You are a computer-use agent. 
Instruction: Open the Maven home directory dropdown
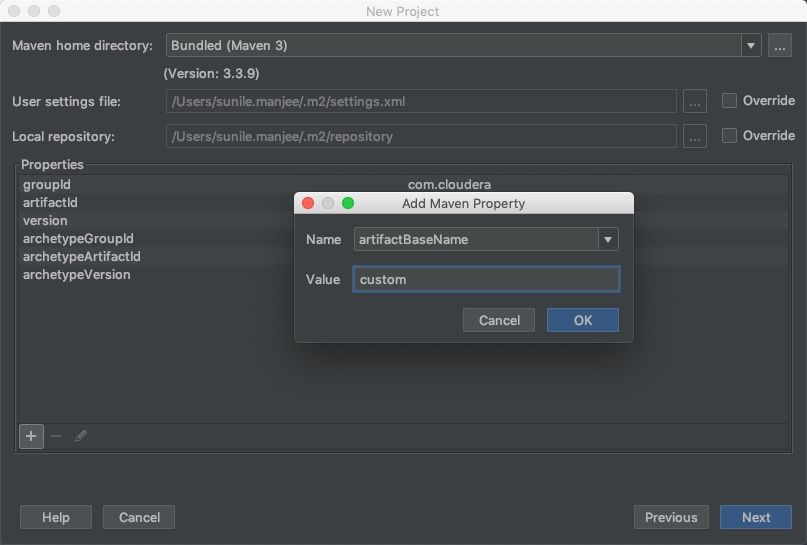pyautogui.click(x=751, y=45)
